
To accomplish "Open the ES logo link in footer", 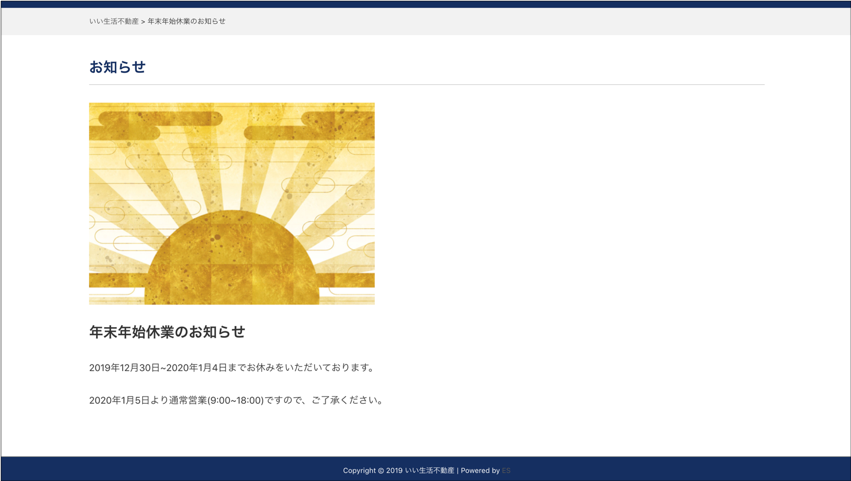I will 506,470.
